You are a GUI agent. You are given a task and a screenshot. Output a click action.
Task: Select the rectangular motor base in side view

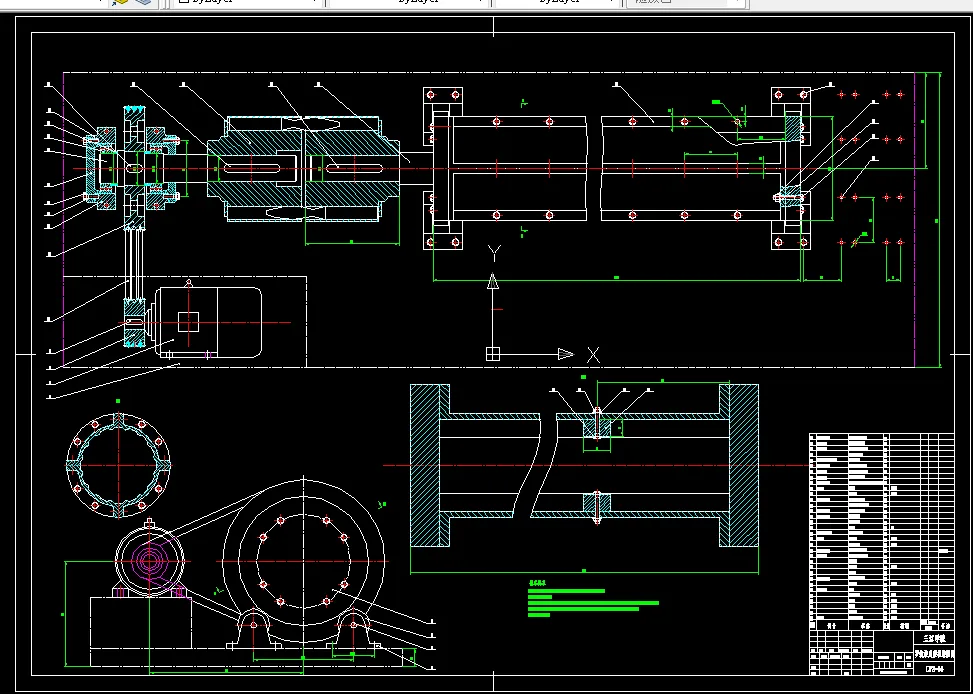(x=141, y=623)
